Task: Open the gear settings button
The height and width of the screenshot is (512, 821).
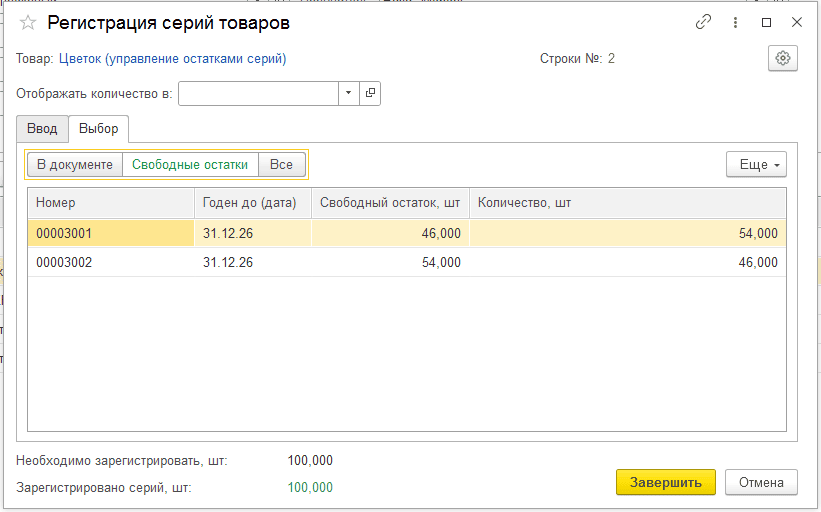Action: coord(783,58)
